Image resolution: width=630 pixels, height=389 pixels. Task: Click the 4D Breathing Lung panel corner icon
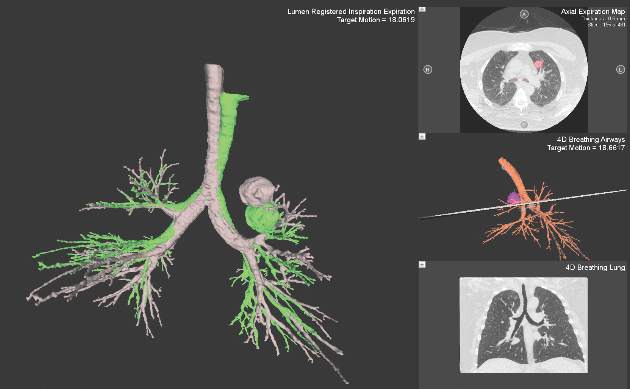tap(422, 264)
